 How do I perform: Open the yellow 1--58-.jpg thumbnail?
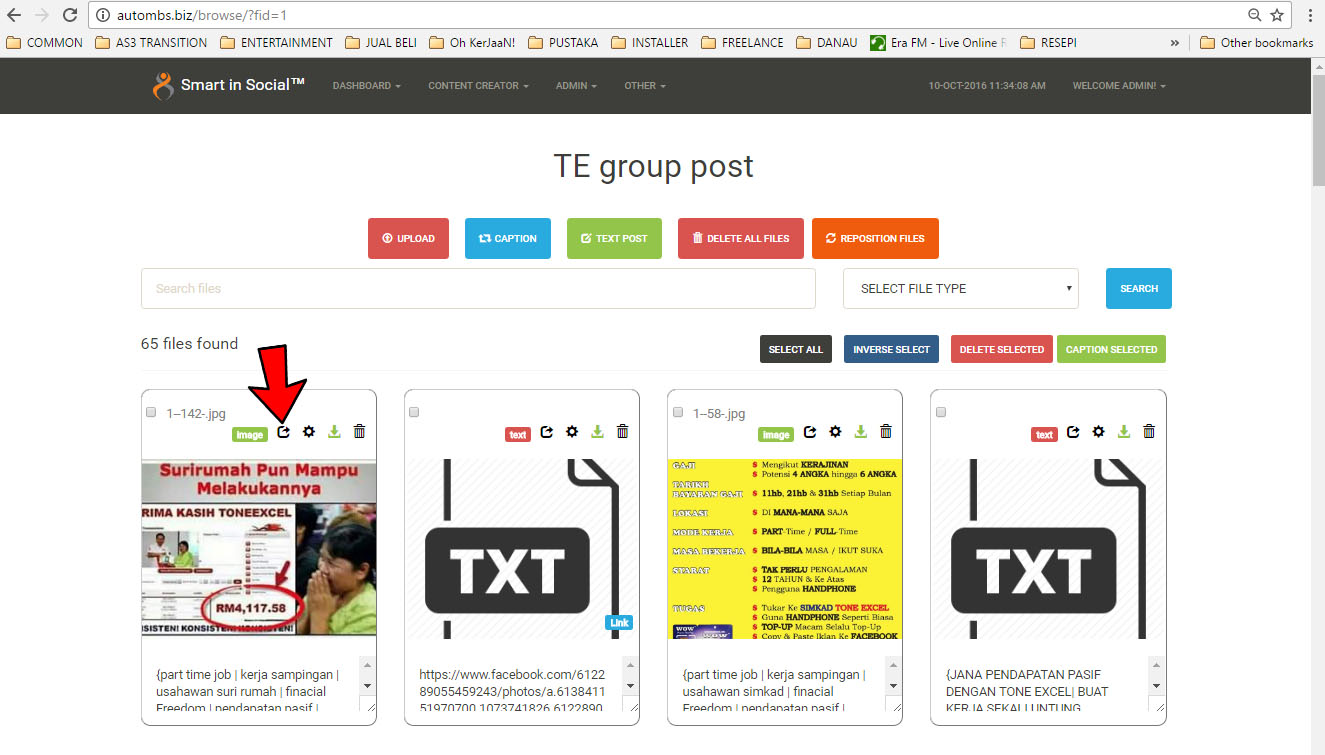point(784,548)
